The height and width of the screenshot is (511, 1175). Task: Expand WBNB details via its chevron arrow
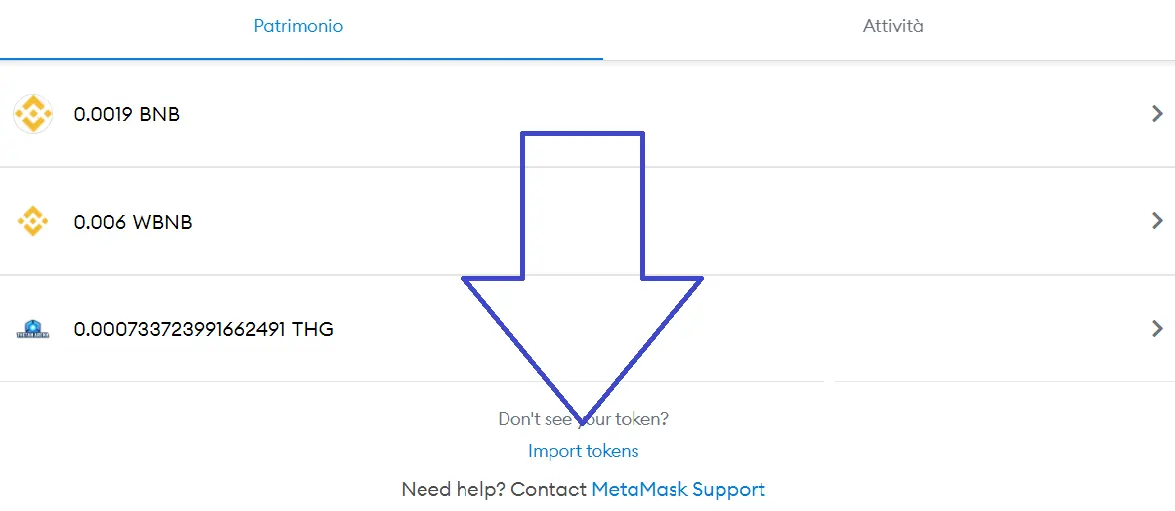click(x=1157, y=221)
